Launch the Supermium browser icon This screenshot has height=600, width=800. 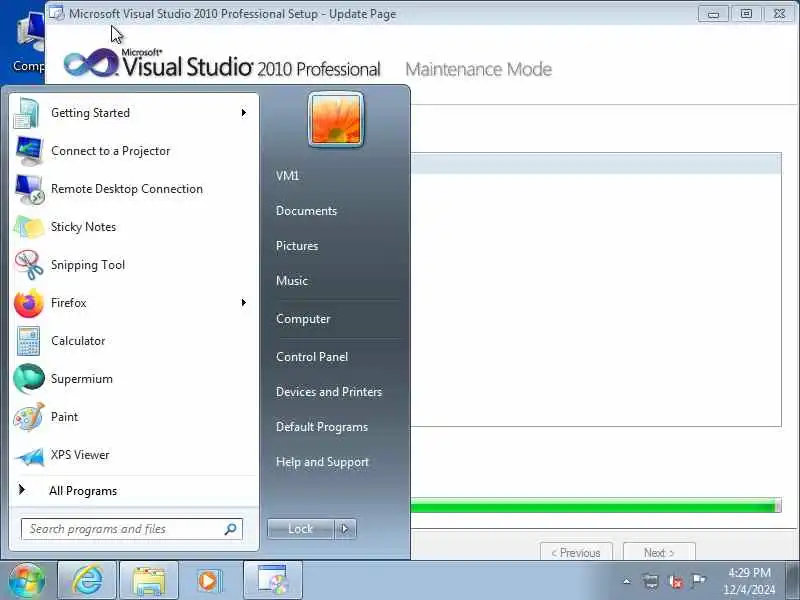tap(29, 379)
